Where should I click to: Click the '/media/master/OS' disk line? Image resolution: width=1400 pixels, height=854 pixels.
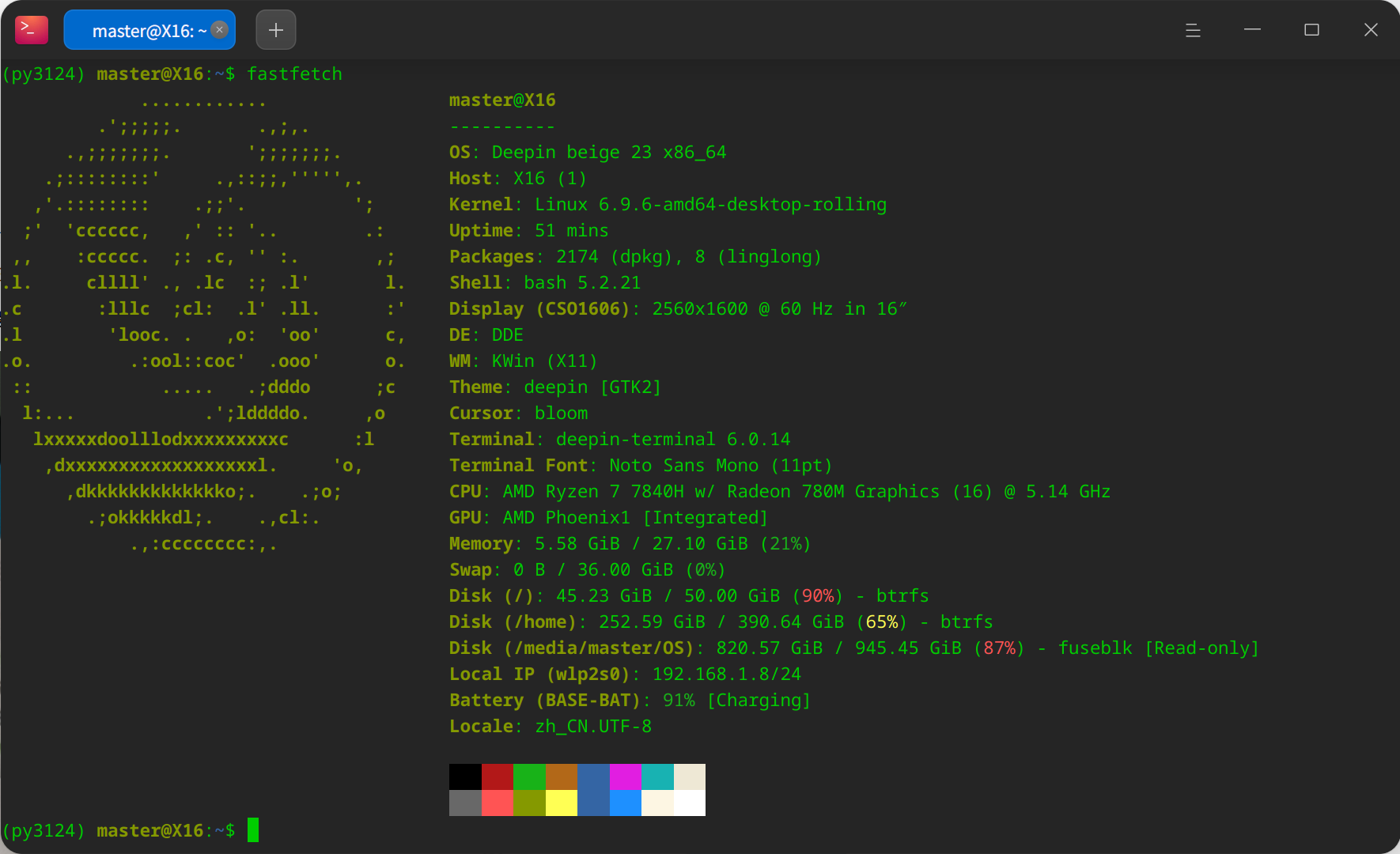(x=854, y=648)
